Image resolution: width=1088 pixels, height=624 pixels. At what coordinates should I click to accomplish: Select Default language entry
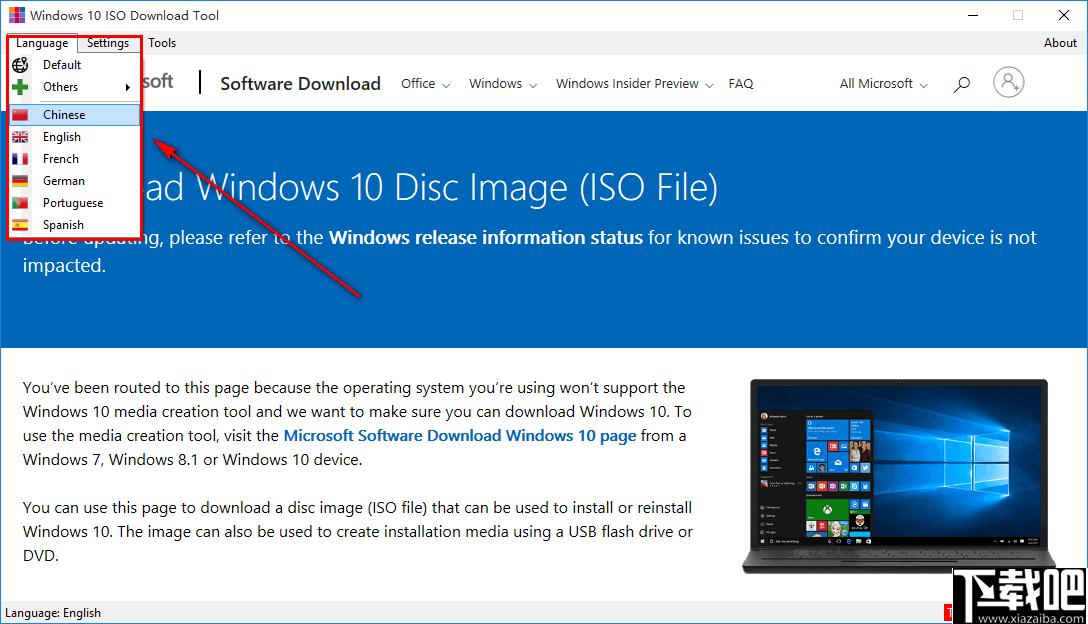click(x=74, y=65)
